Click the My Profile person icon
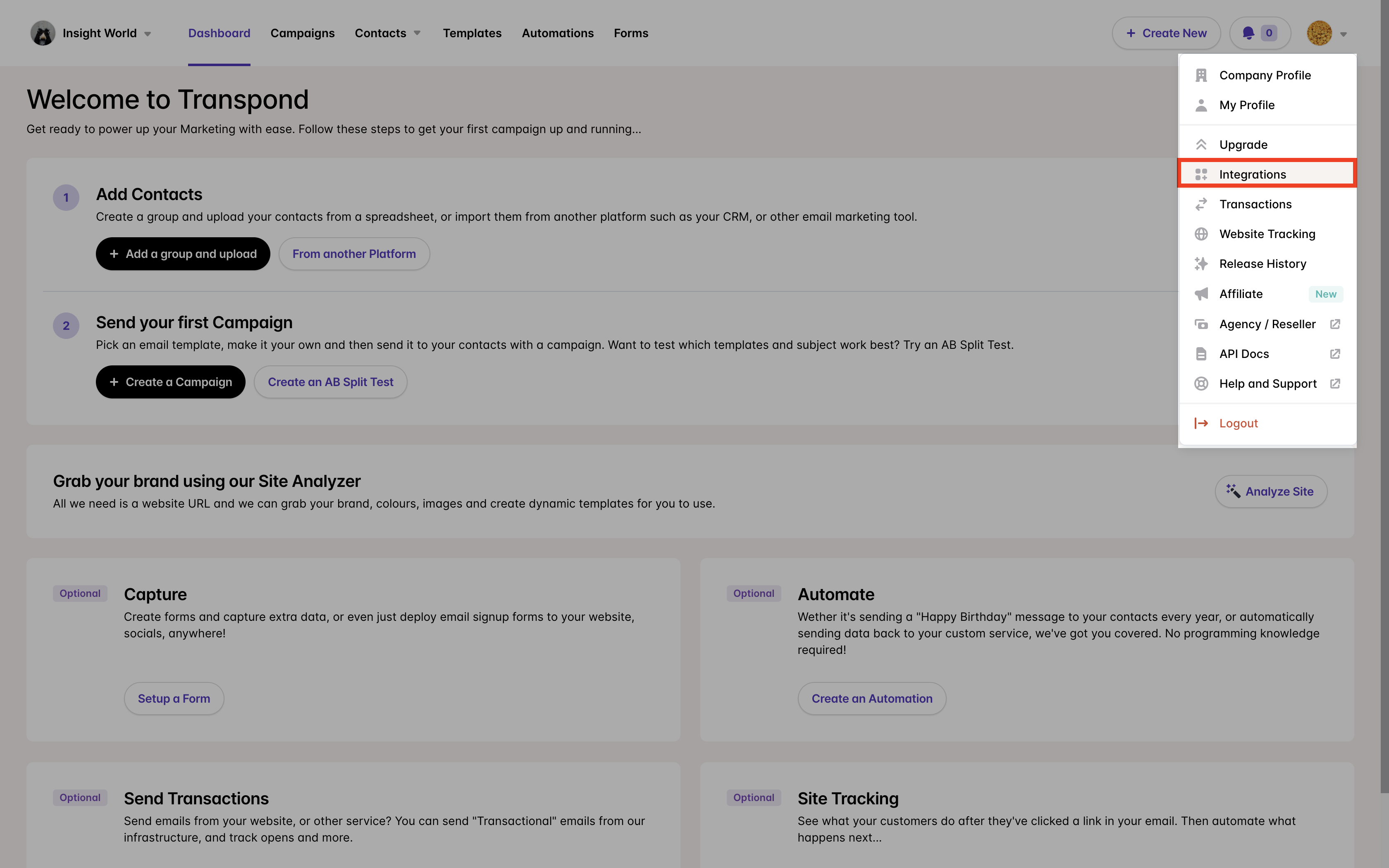1389x868 pixels. click(1201, 105)
